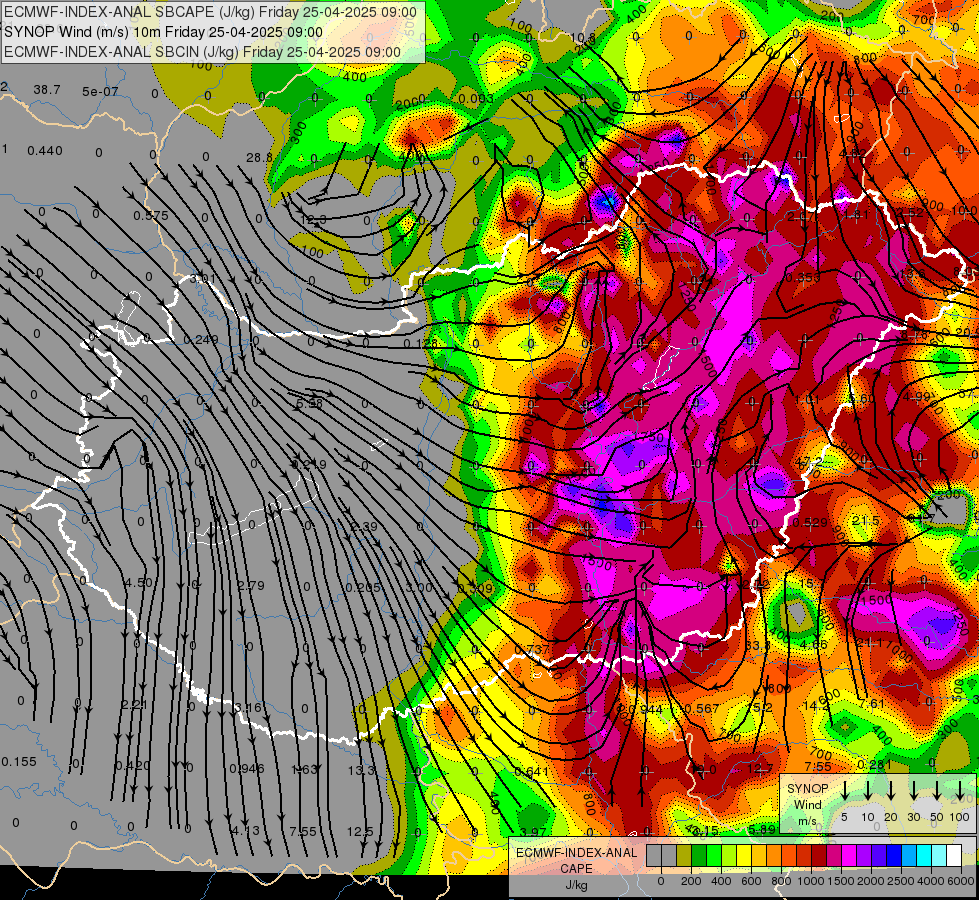
Task: Click the 0.575 value on map
Action: coord(150,215)
